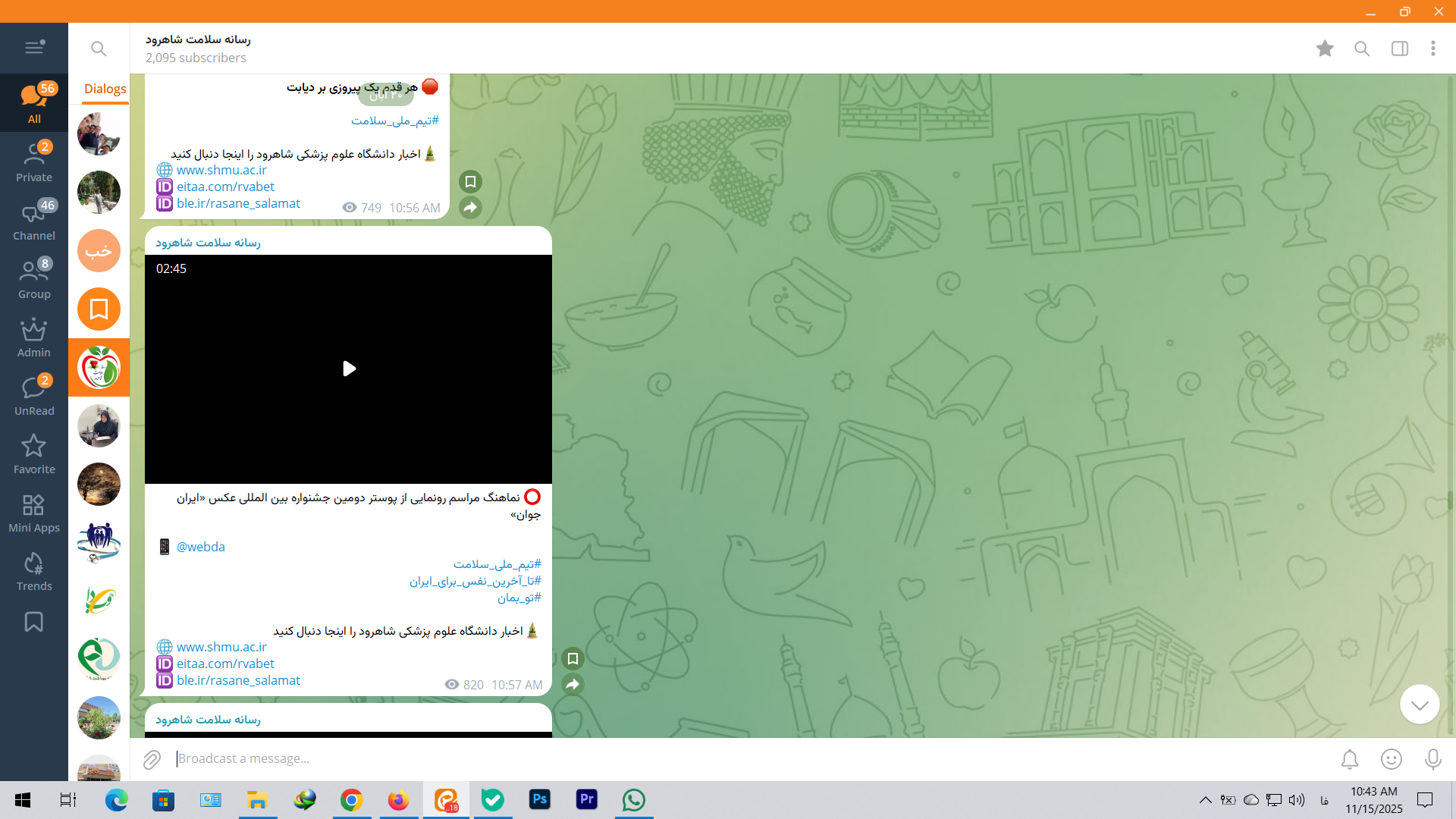Open WhatsApp from the taskbar
1456x819 pixels.
tap(633, 800)
